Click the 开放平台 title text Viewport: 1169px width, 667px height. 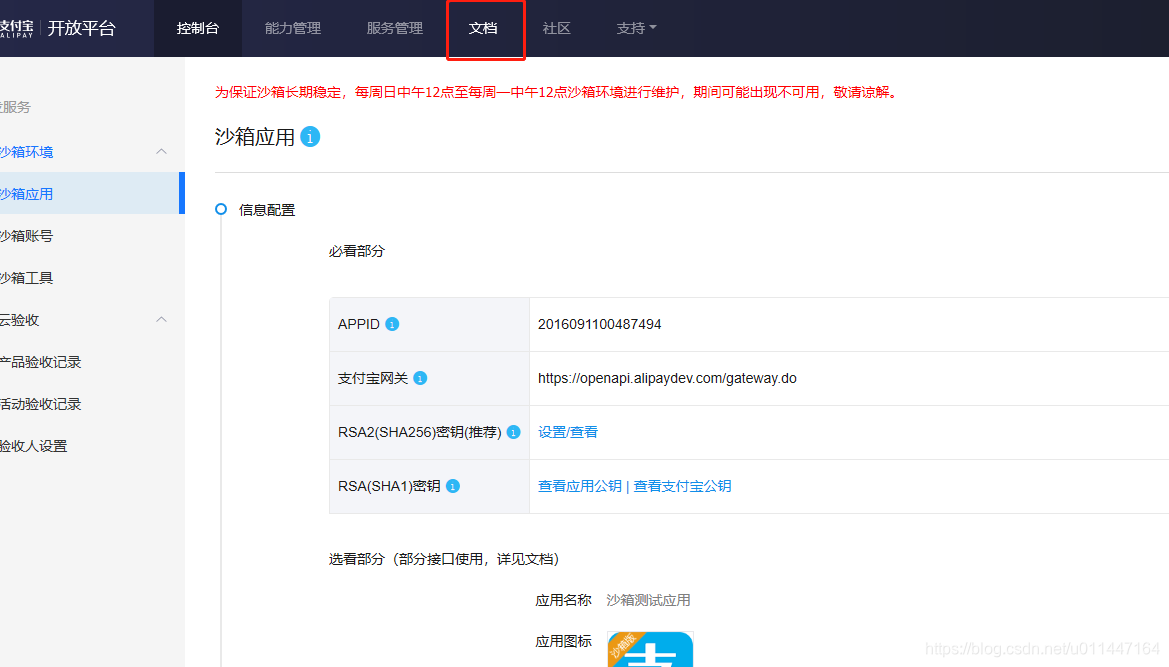[82, 28]
